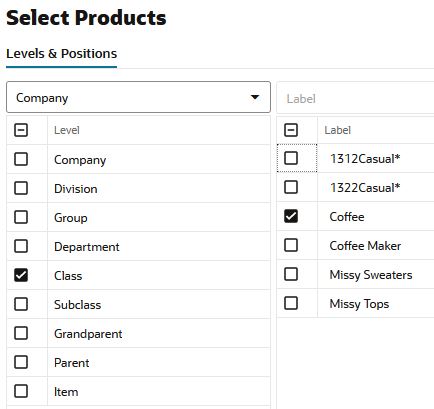
Task: Click the Coffee label text
Action: [347, 217]
